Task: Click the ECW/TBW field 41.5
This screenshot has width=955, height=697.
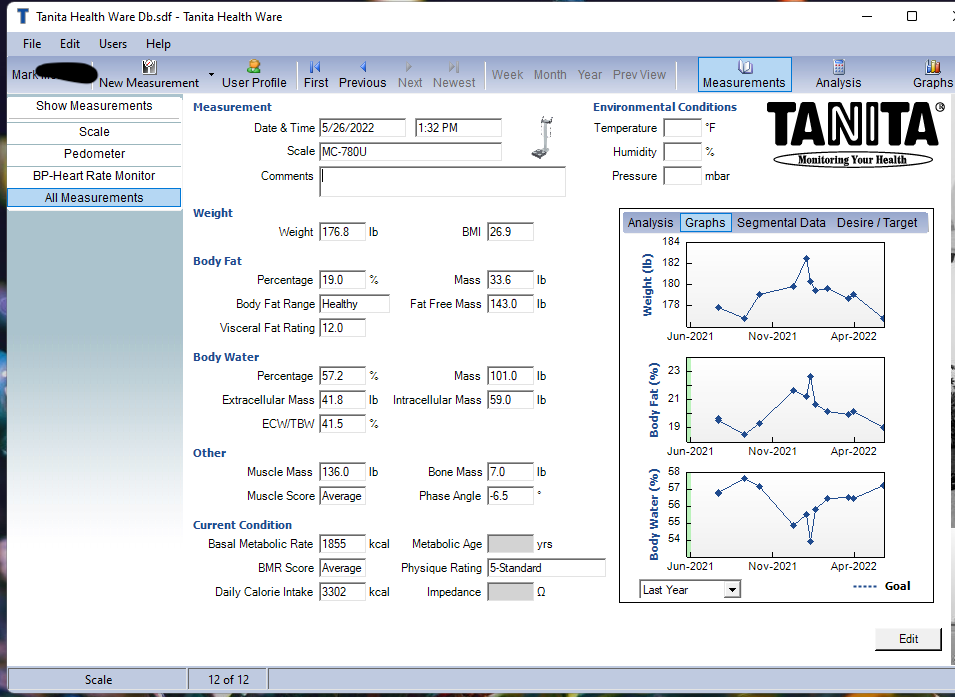Action: coord(342,424)
